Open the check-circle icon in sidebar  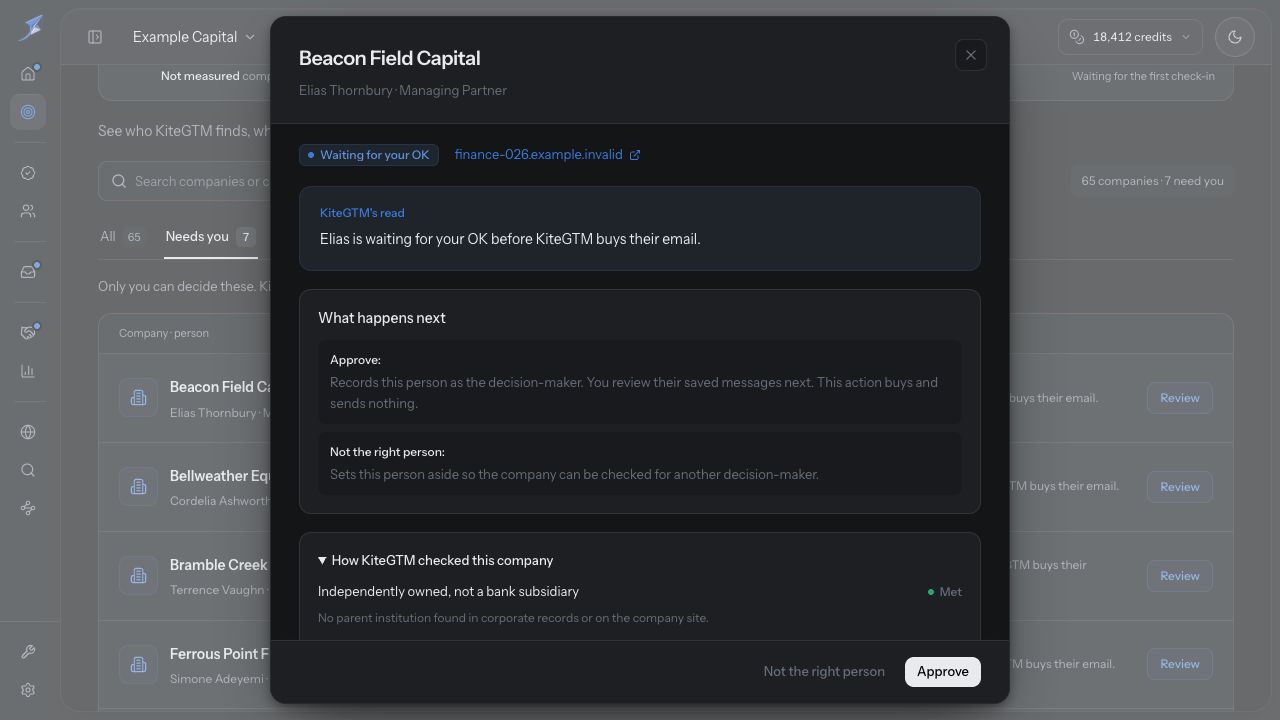(x=28, y=173)
